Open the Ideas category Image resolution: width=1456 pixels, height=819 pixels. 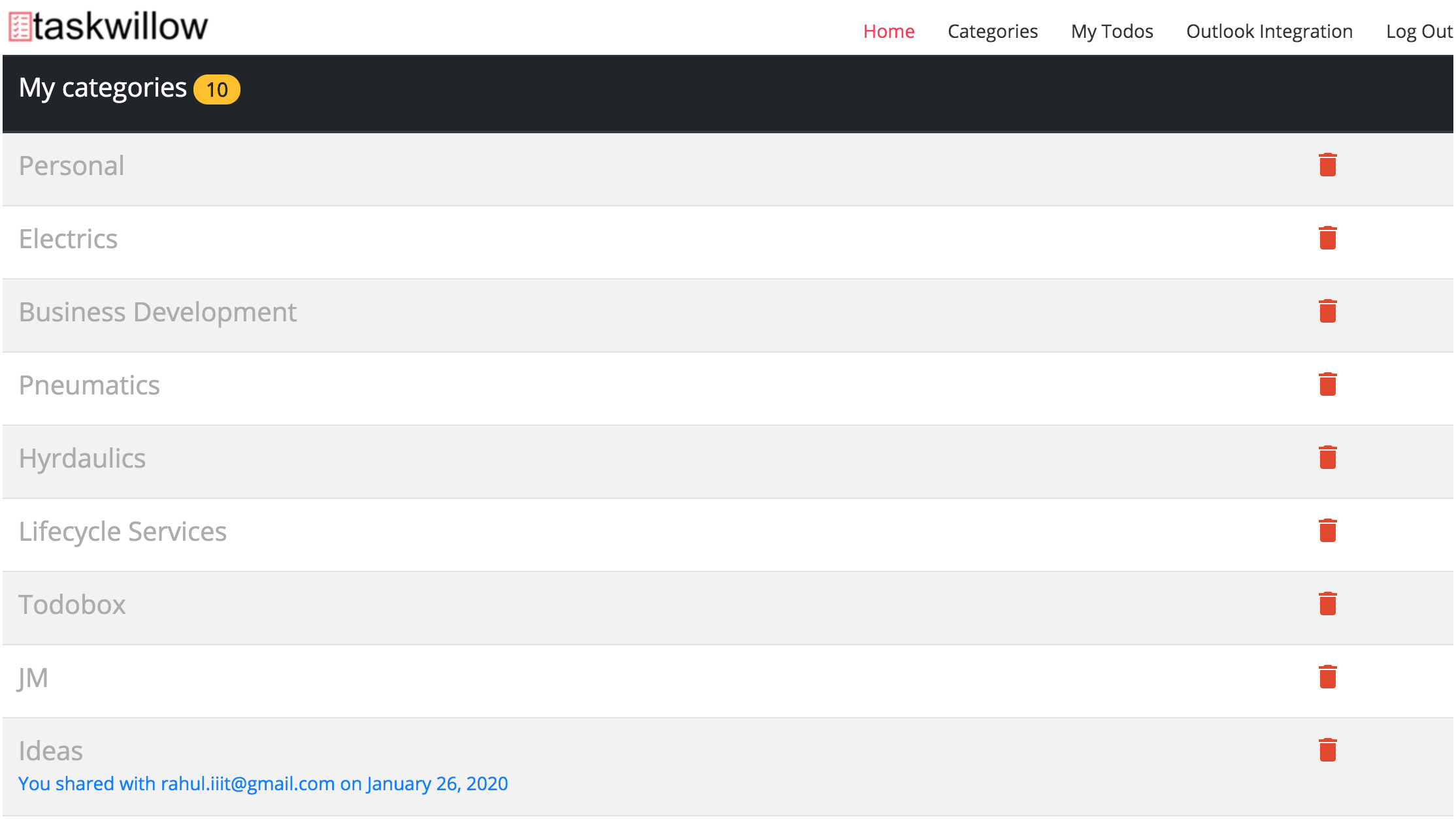pyautogui.click(x=51, y=751)
